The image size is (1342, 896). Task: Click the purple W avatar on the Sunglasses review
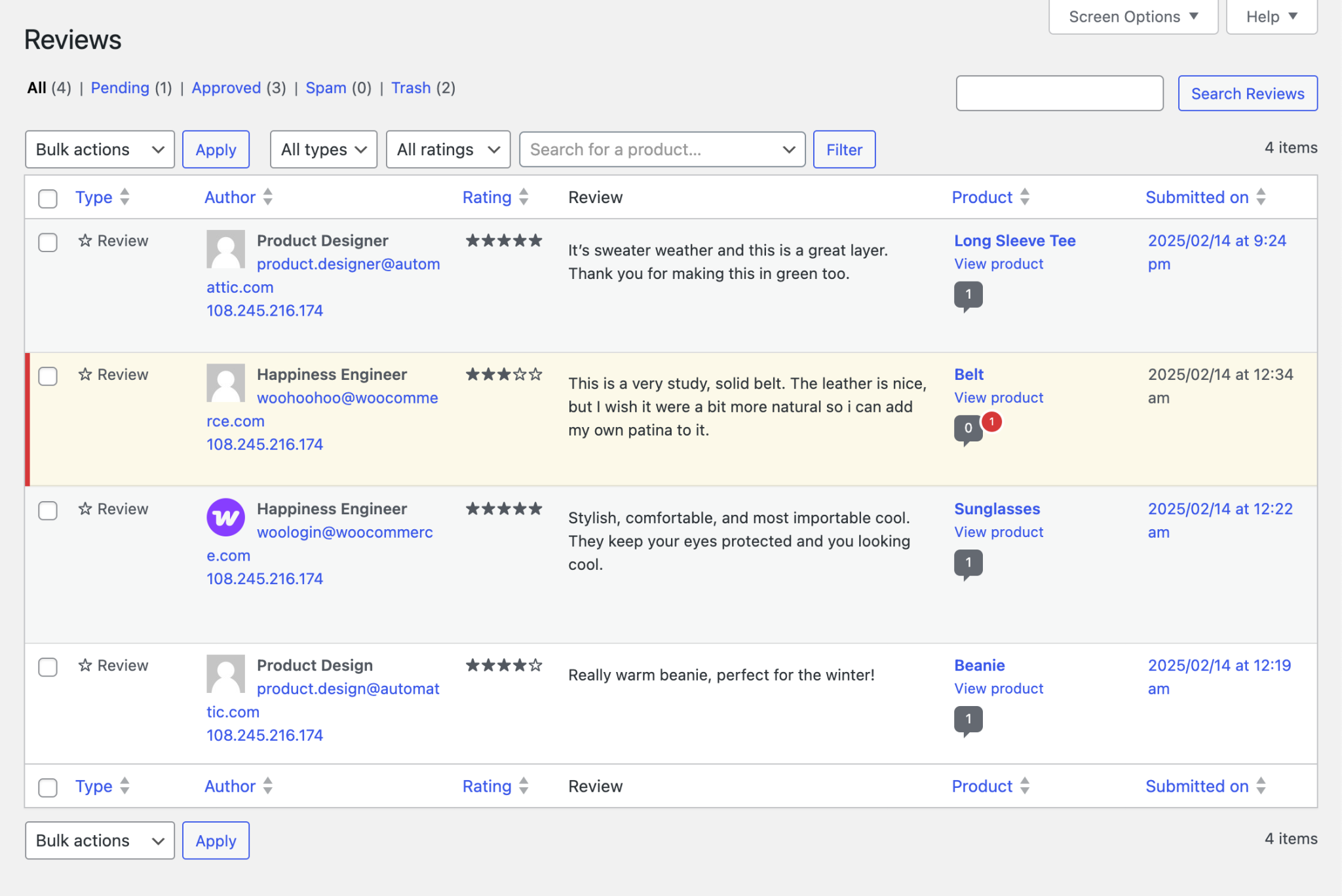pos(225,516)
